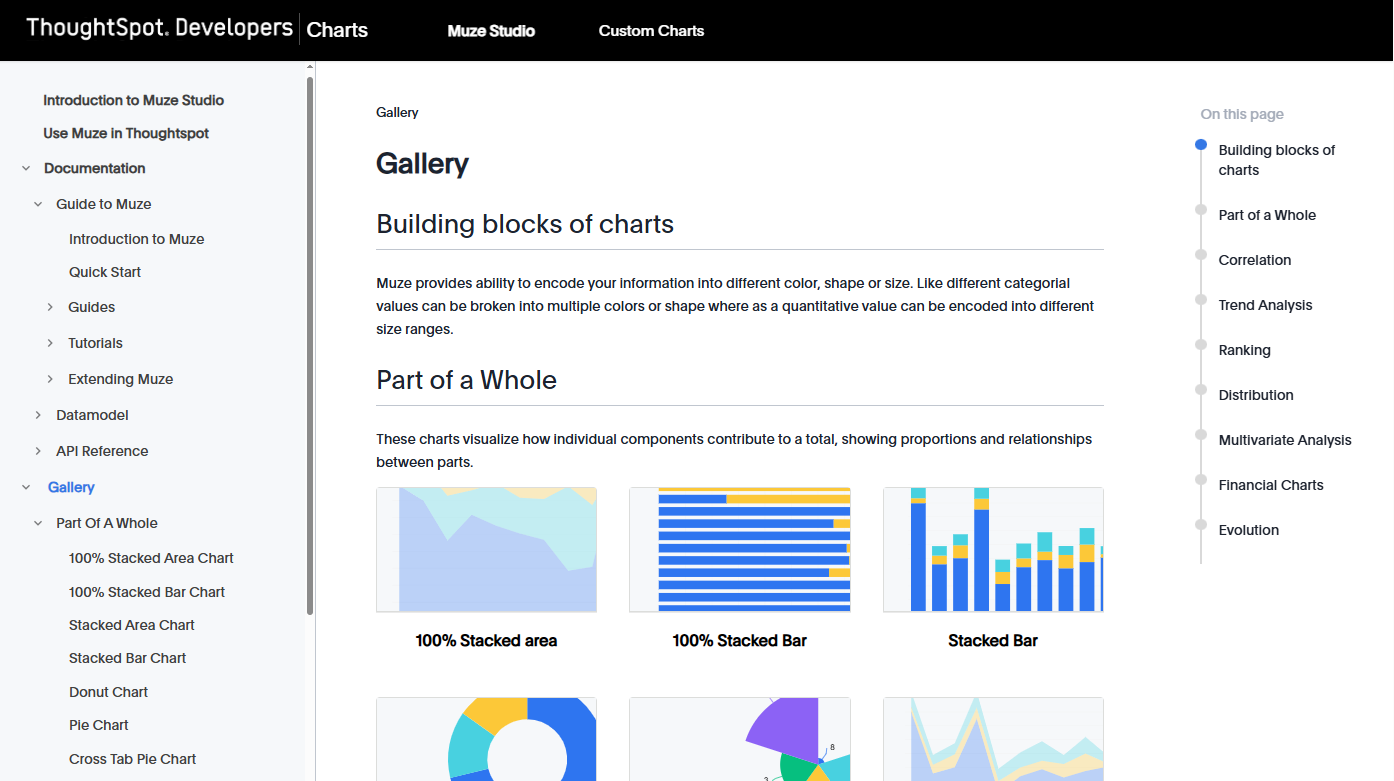Screen dimensions: 1394x781
Task: Open the Stacked Bar chart preview
Action: [993, 550]
